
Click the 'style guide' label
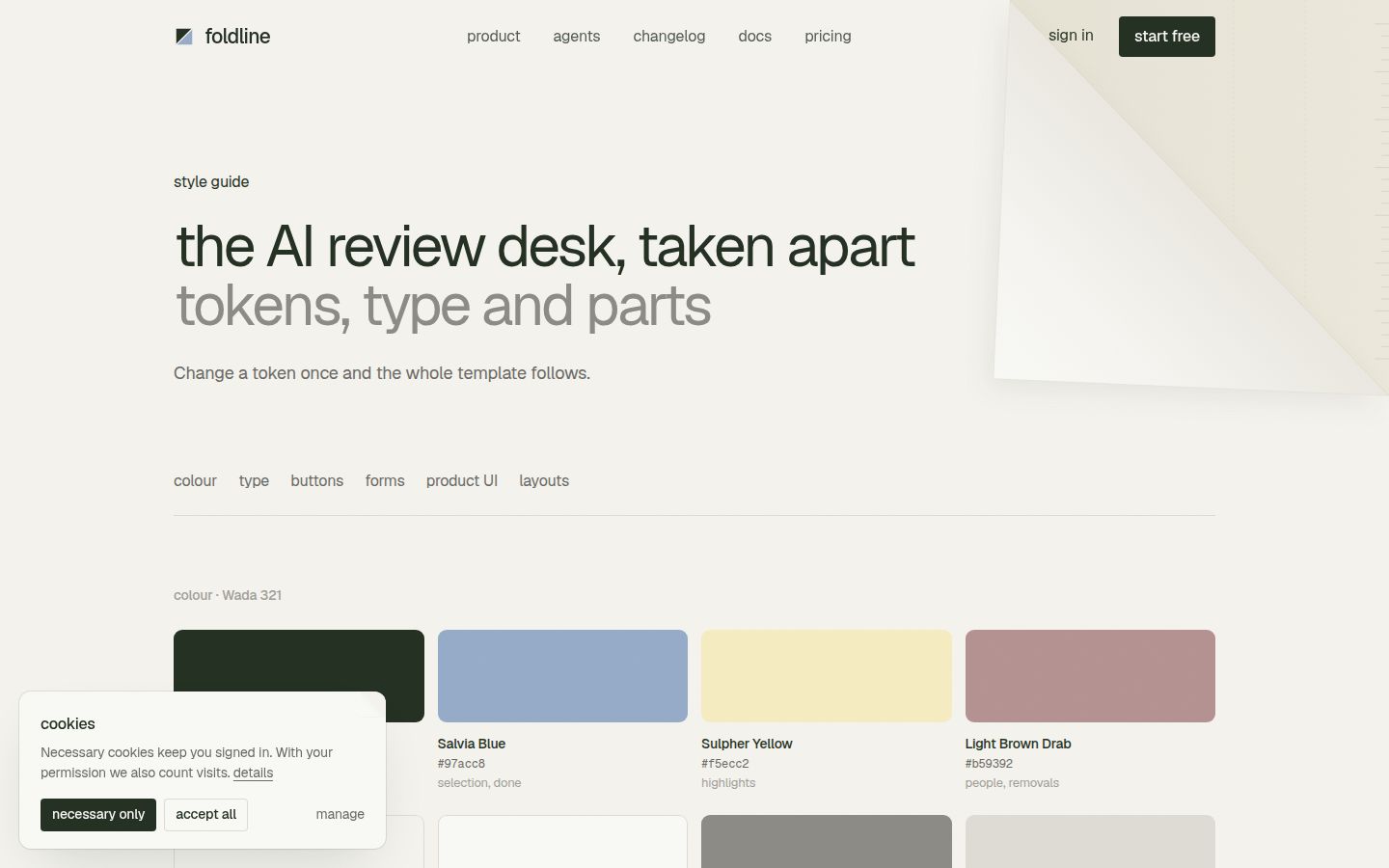click(211, 182)
